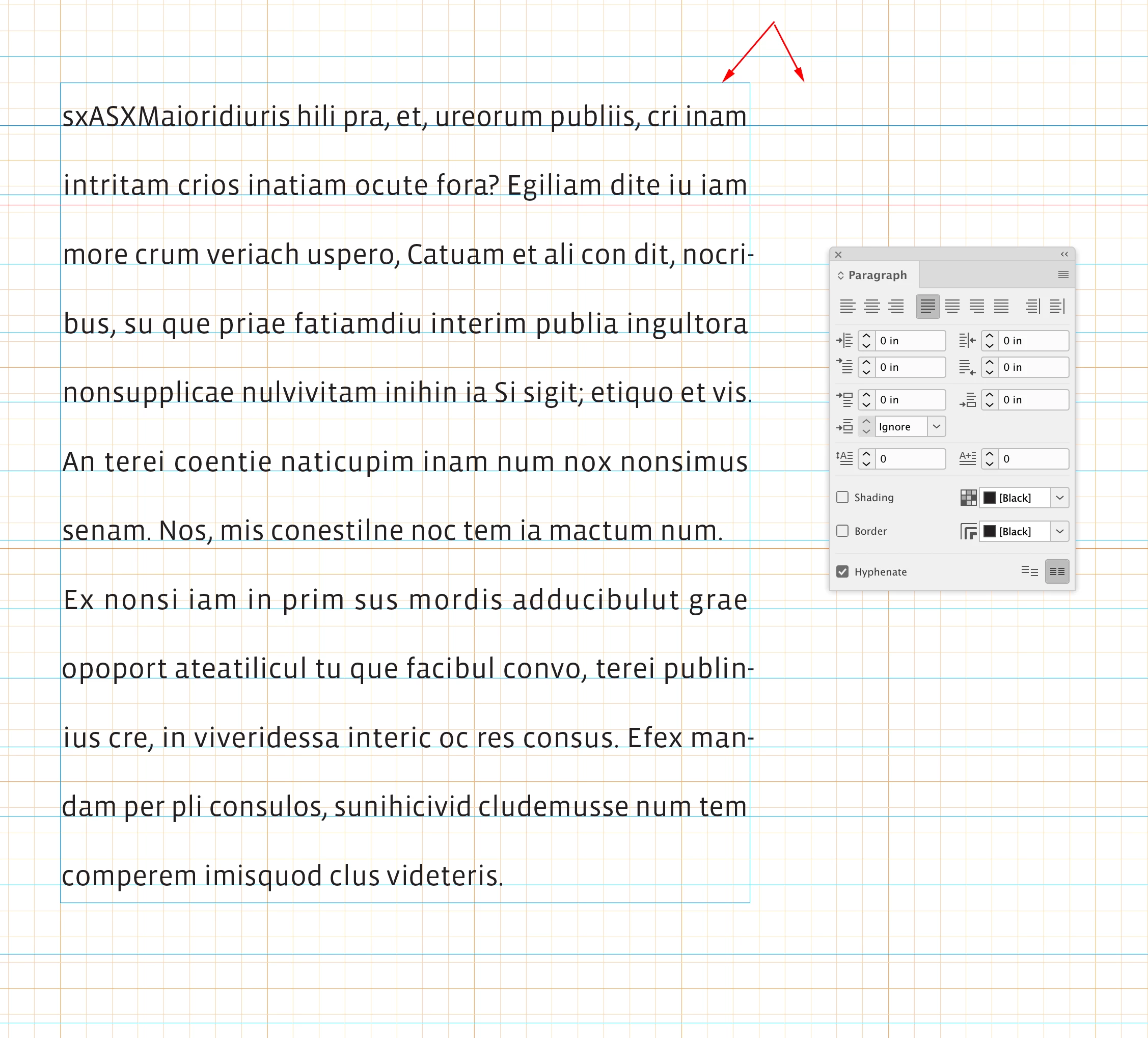The image size is (1148, 1038).
Task: Uncheck the Hyphenate checkbox
Action: 842,571
